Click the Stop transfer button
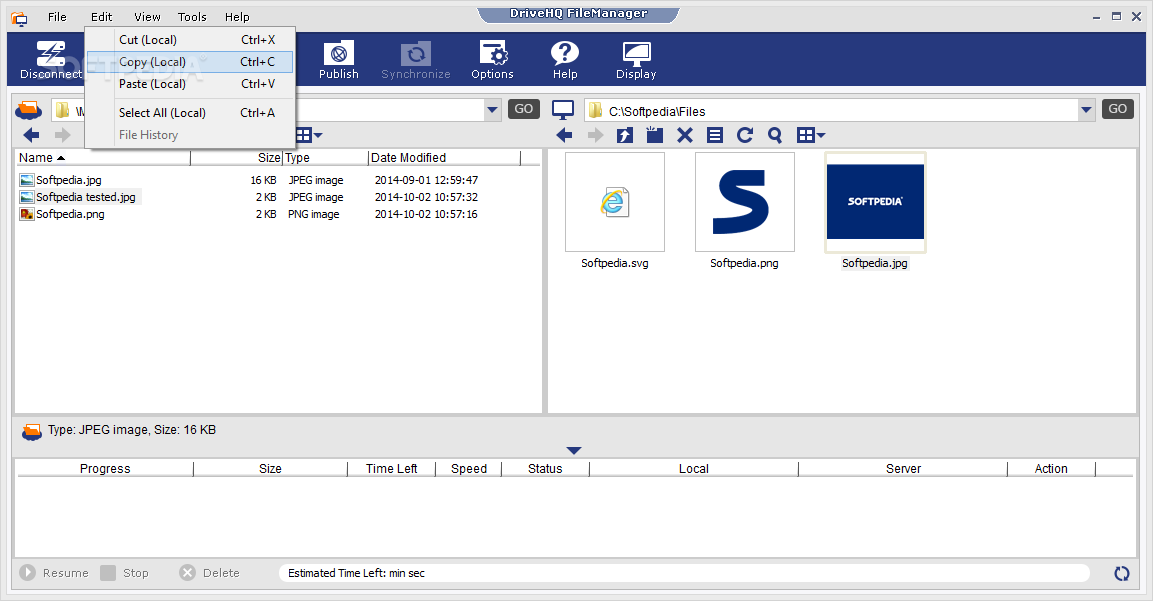The image size is (1153, 601). click(125, 573)
